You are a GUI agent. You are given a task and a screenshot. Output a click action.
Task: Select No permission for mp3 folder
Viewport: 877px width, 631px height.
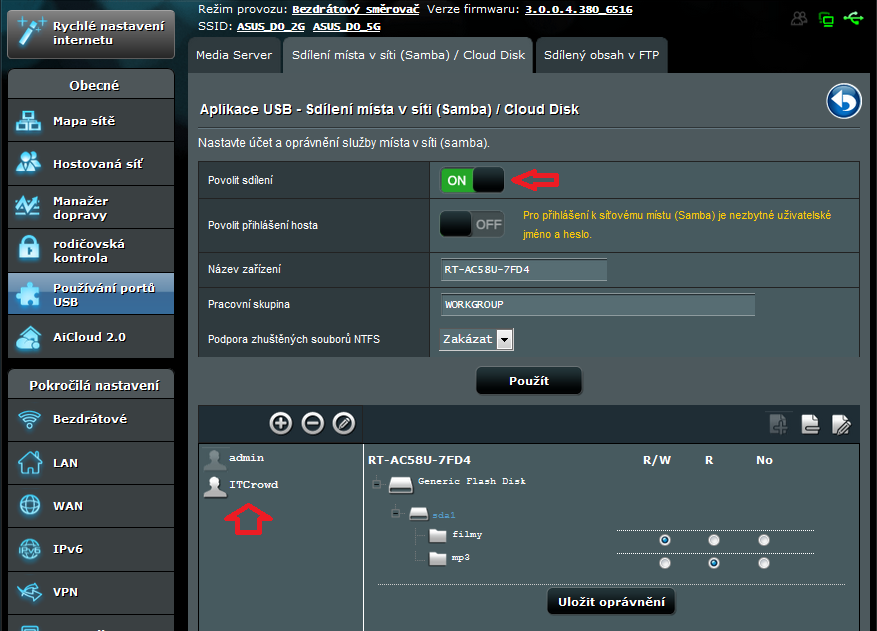(764, 563)
